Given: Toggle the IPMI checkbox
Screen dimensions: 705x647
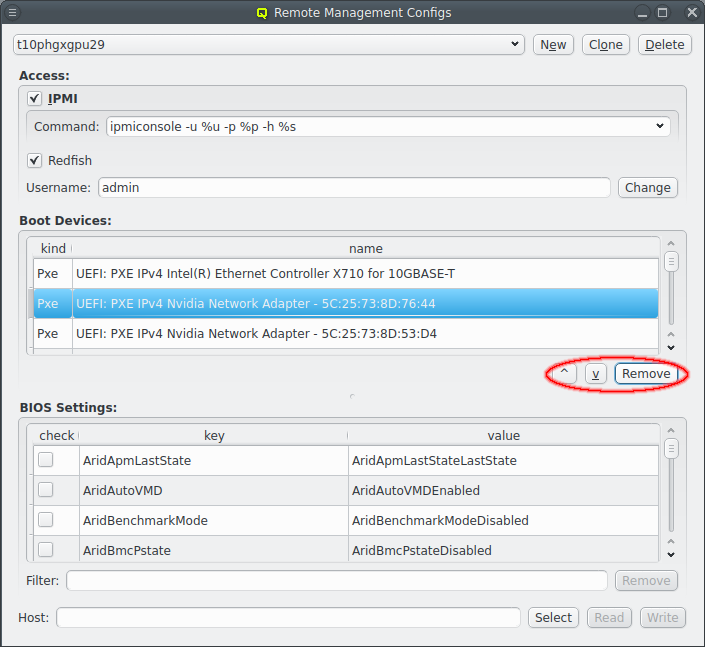Looking at the screenshot, I should [35, 99].
